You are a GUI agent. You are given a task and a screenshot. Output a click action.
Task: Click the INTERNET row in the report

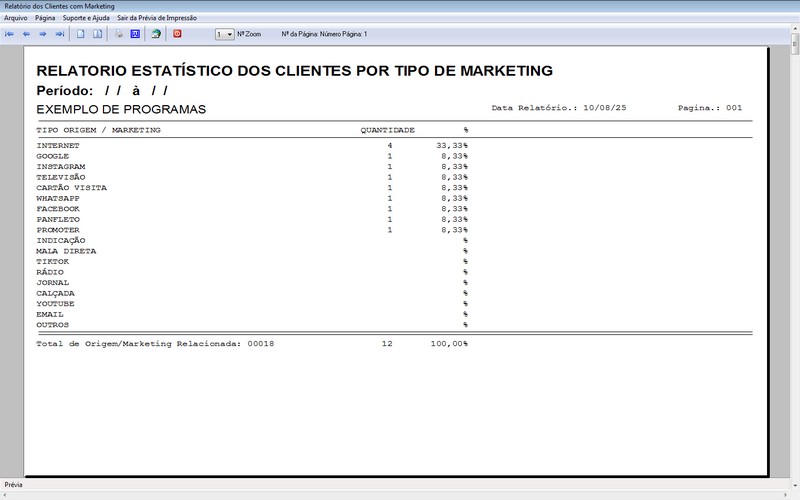(58, 146)
